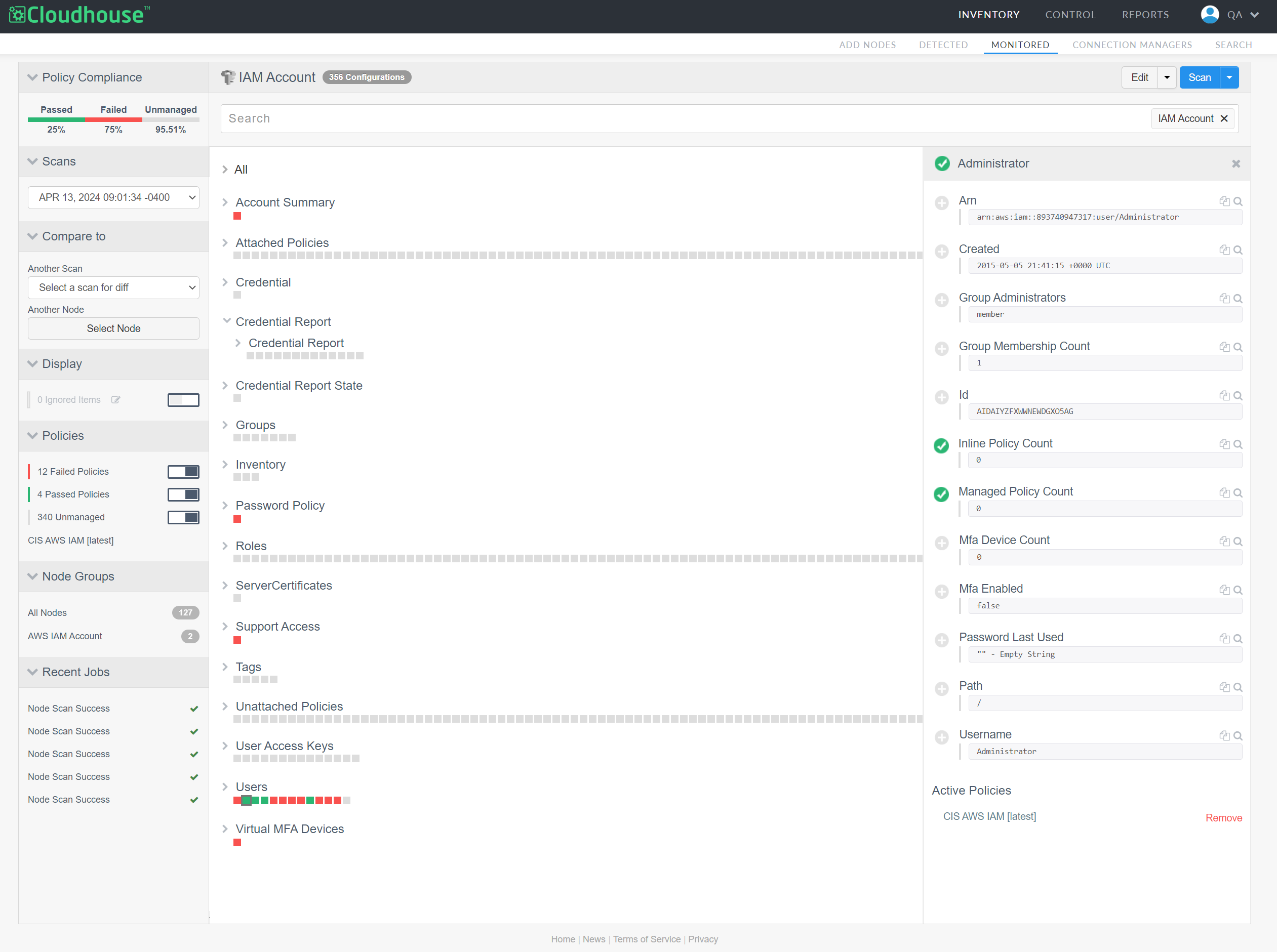The width and height of the screenshot is (1277, 952).
Task: Remove the IAM Account search filter tag
Action: click(1224, 118)
